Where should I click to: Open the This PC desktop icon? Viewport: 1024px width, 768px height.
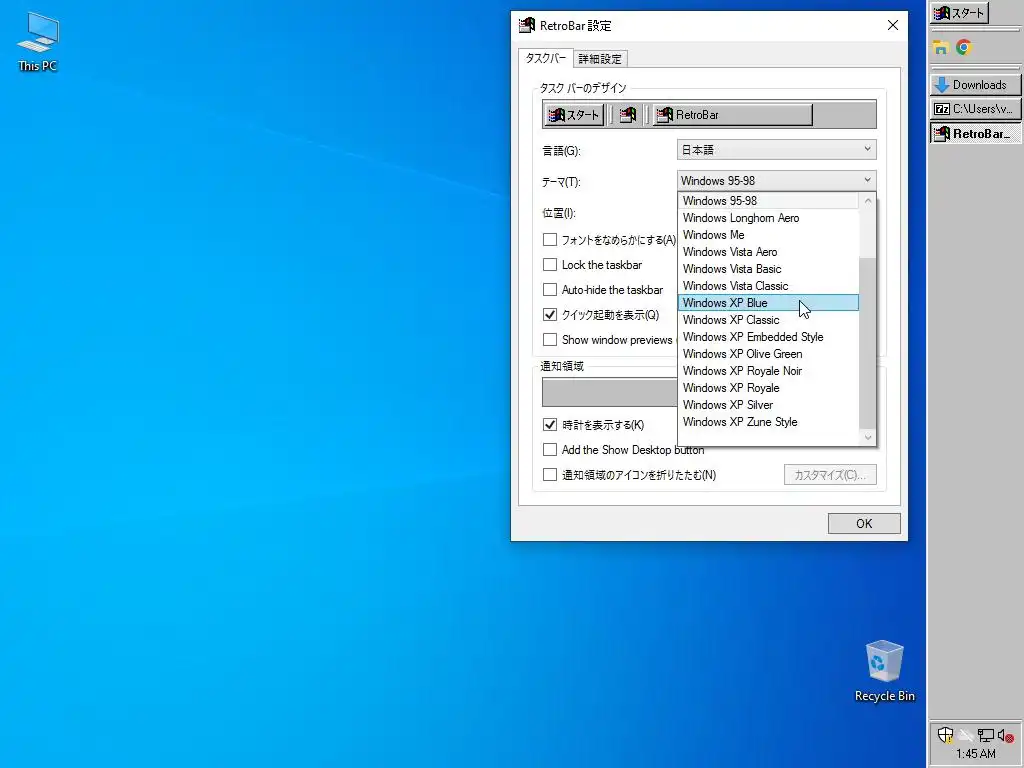pyautogui.click(x=38, y=42)
